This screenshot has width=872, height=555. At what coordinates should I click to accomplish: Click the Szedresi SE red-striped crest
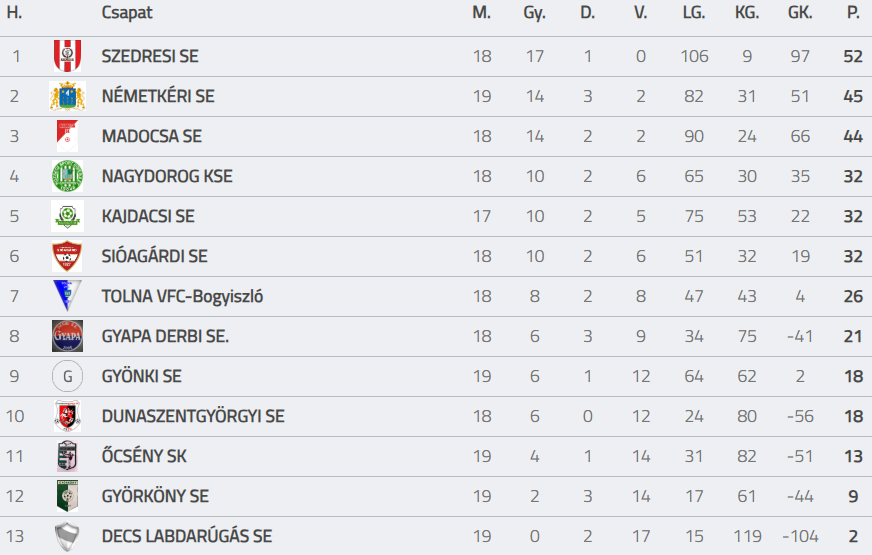point(67,56)
